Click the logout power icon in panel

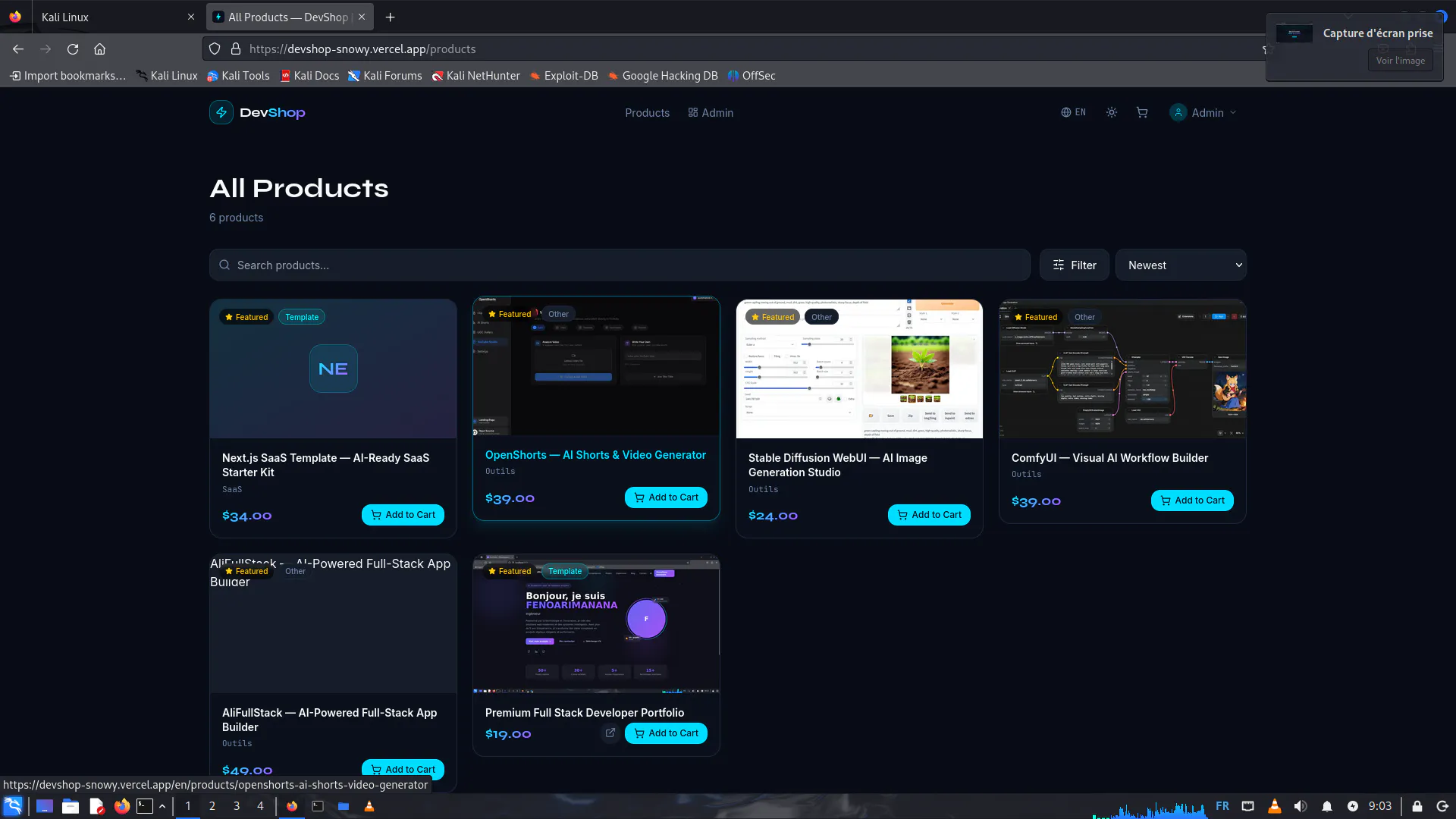(x=1442, y=806)
